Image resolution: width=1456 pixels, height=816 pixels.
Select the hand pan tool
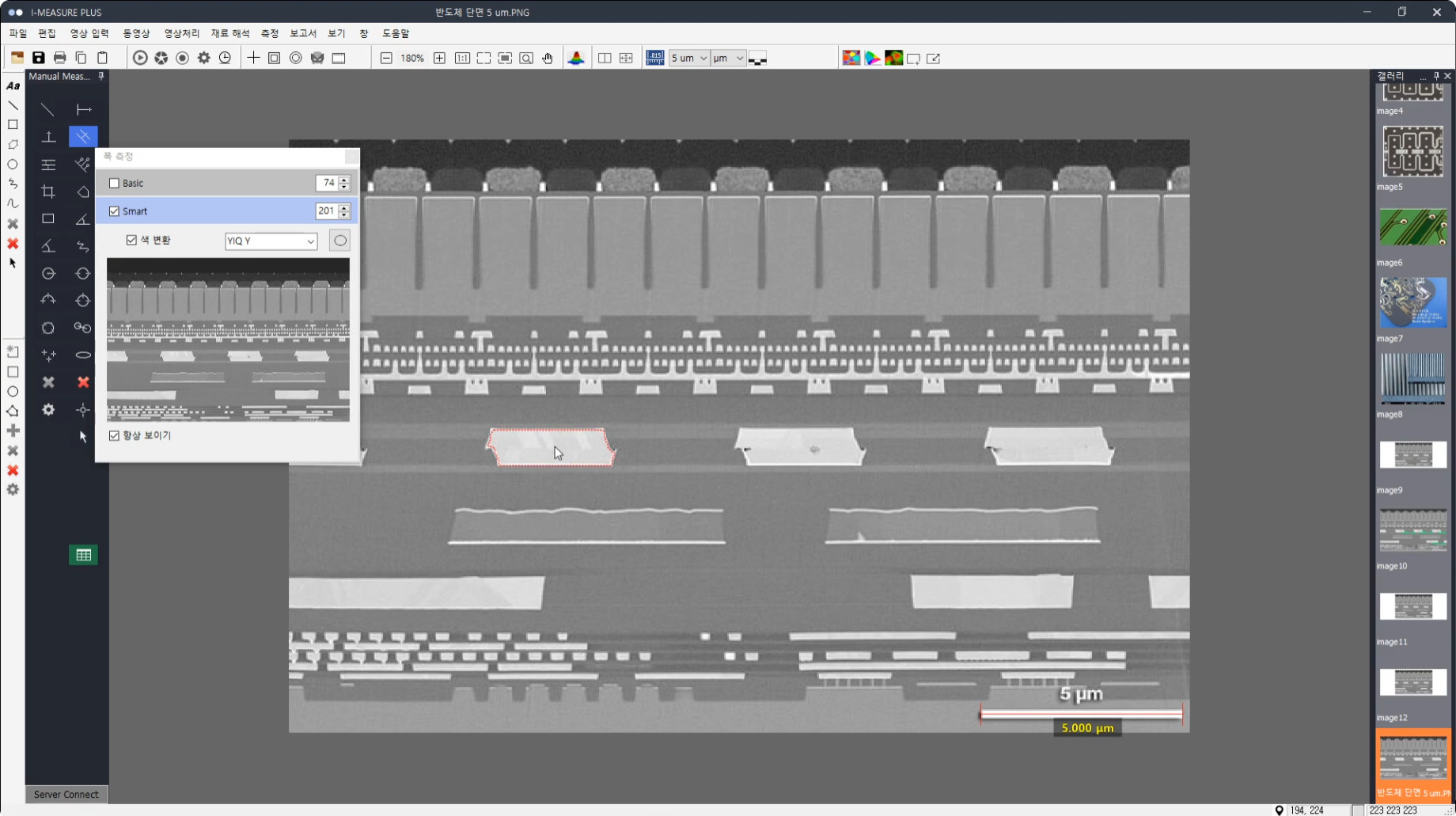coord(548,58)
